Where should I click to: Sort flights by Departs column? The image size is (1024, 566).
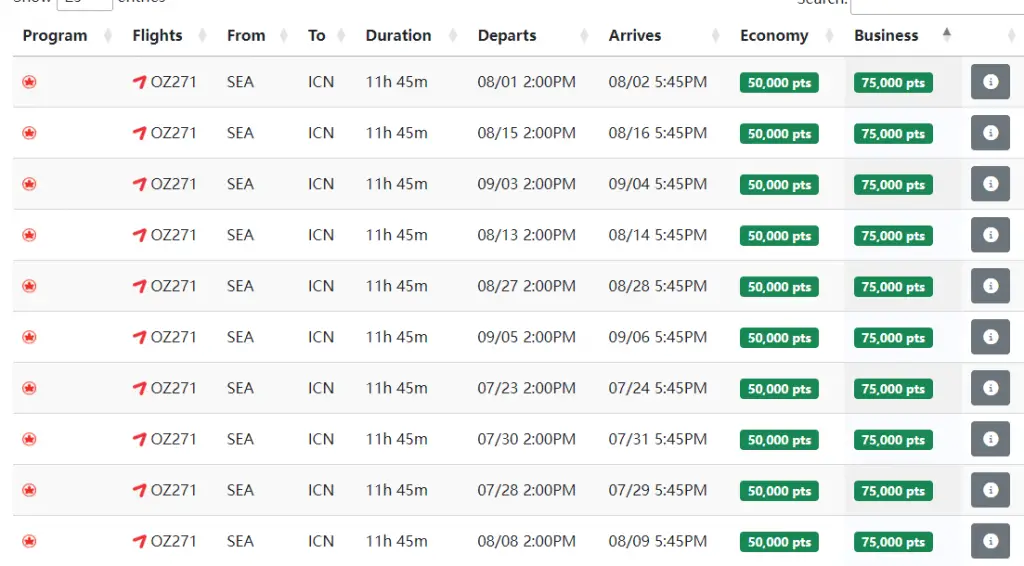(x=507, y=35)
